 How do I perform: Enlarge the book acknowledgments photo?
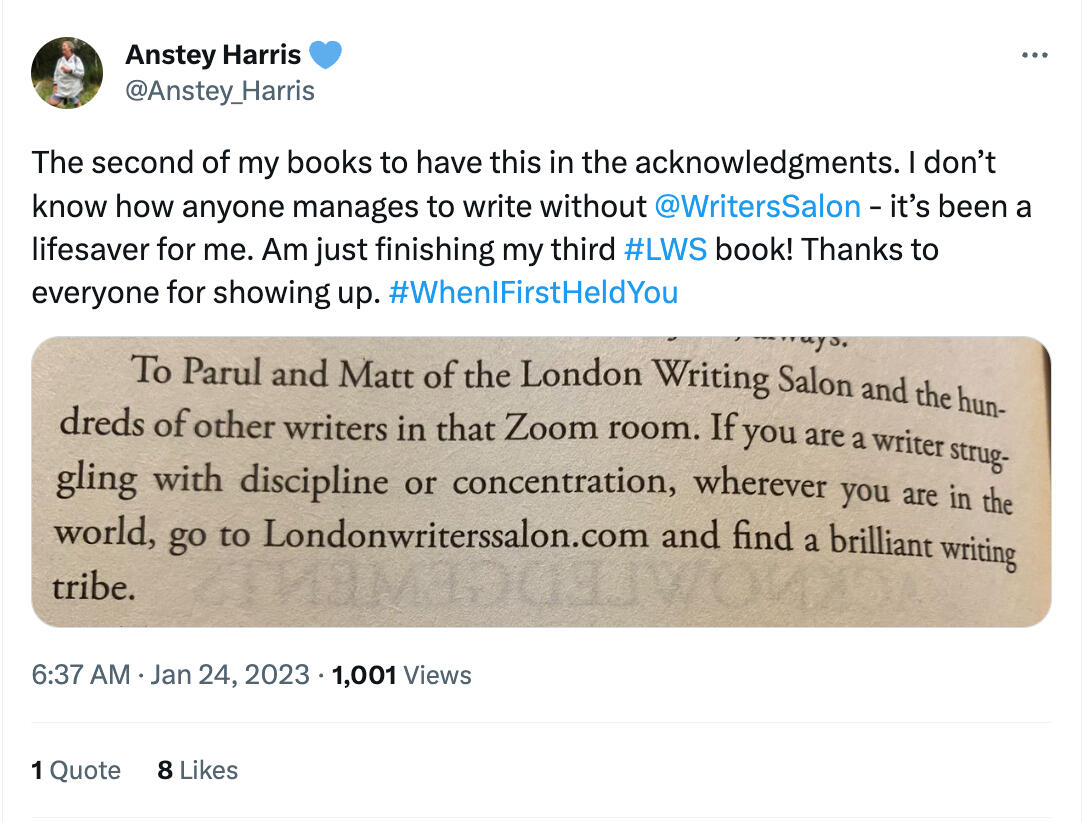point(541,481)
